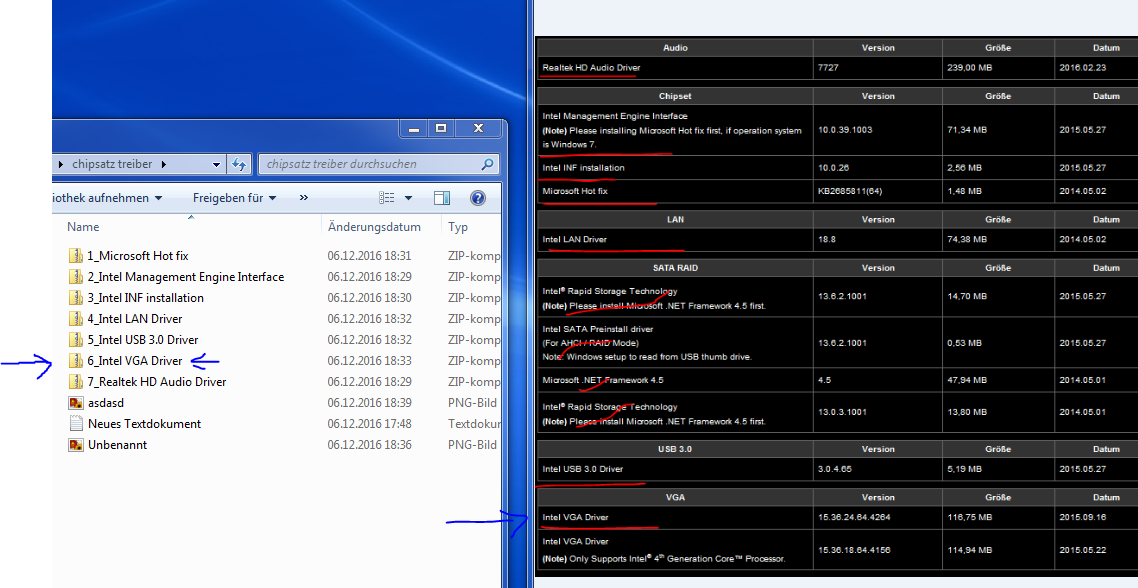Open the 'Freigeben für' dropdown menu

coord(234,197)
